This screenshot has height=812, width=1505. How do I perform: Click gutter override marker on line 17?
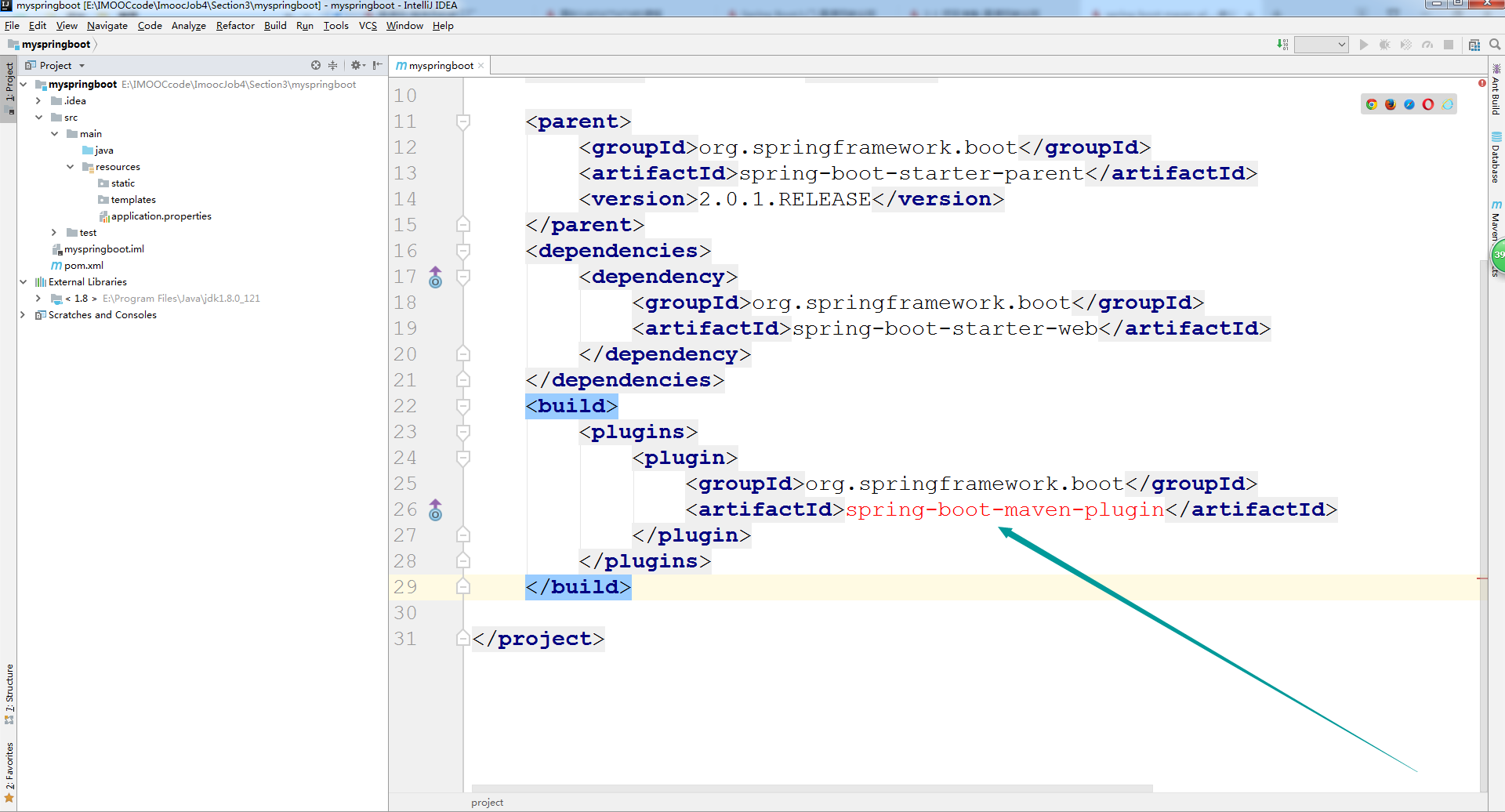436,277
